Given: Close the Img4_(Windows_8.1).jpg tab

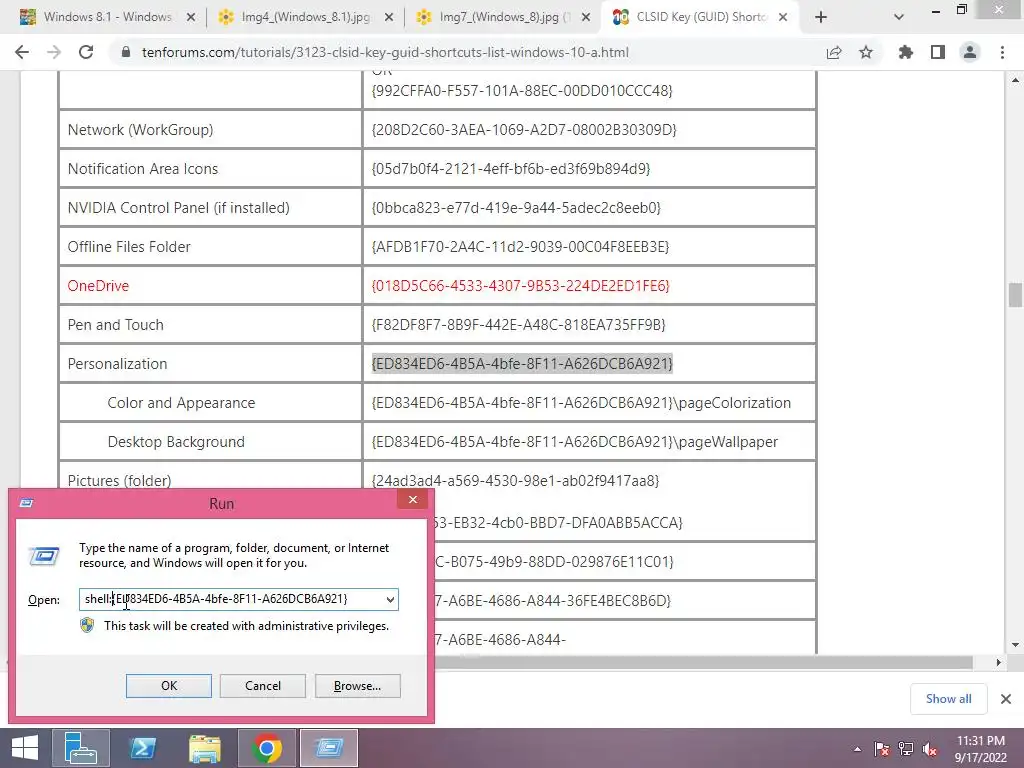Looking at the screenshot, I should coord(389,17).
